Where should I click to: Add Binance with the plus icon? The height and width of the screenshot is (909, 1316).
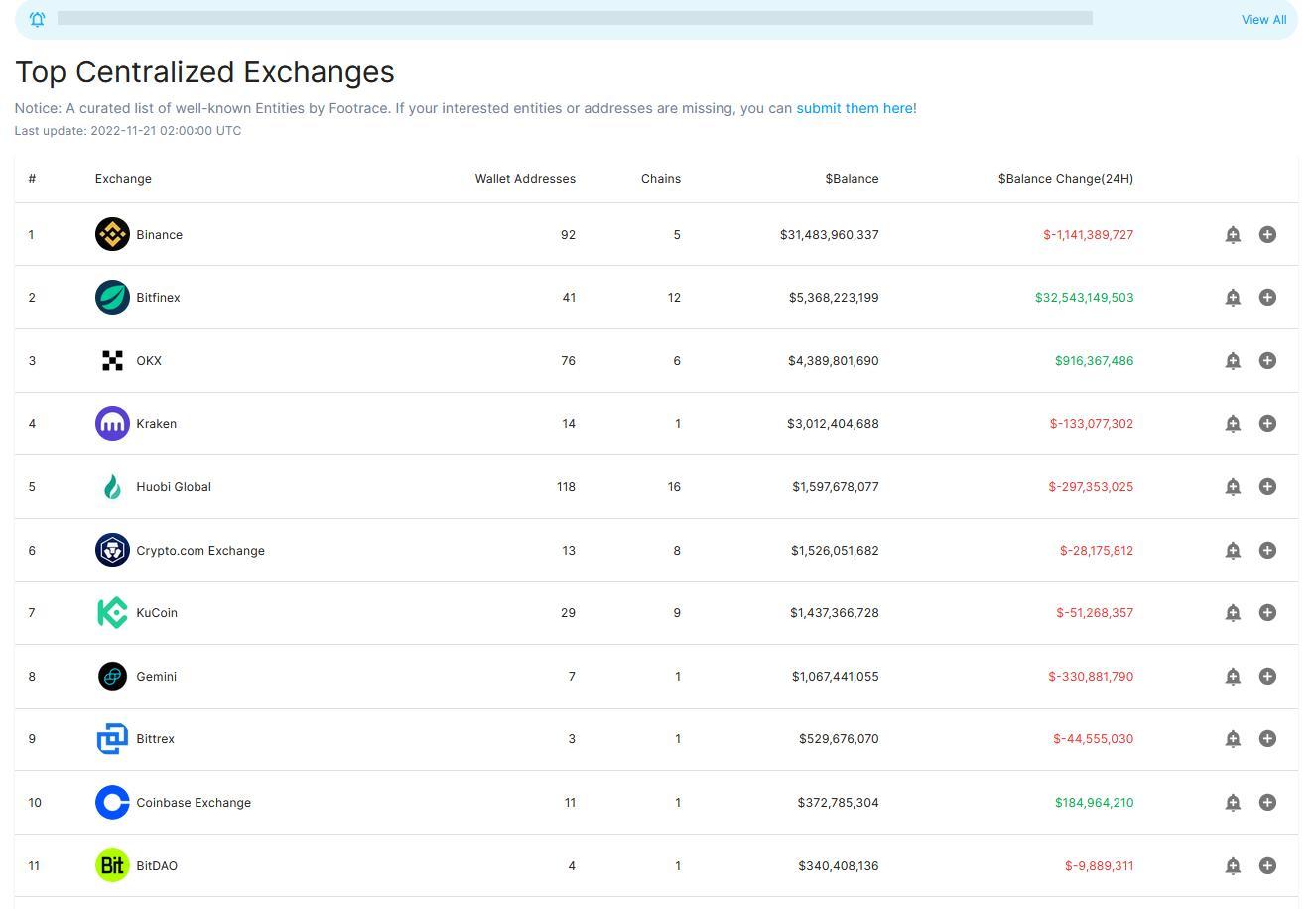[x=1267, y=235]
